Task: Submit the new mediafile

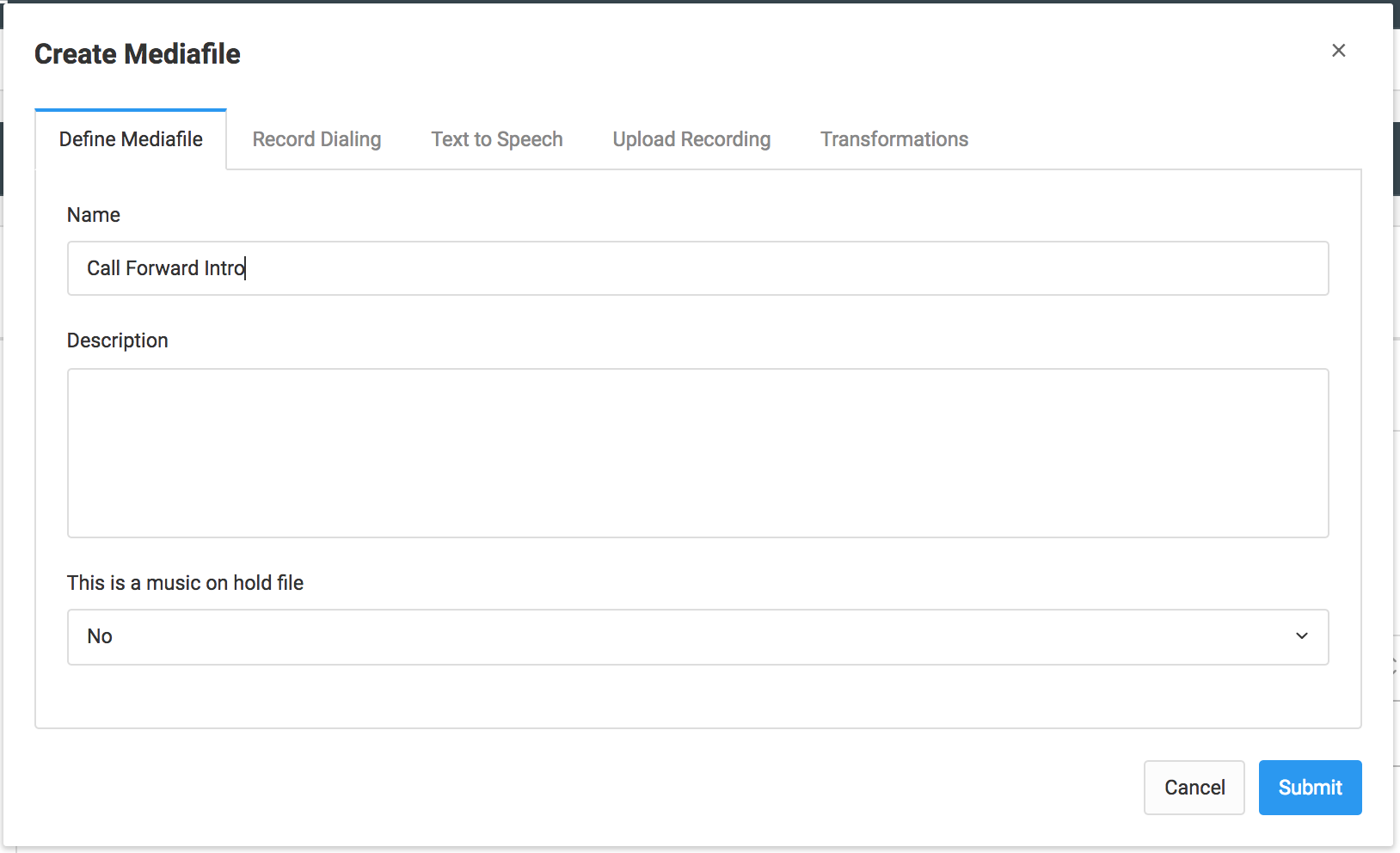Action: pyautogui.click(x=1311, y=788)
